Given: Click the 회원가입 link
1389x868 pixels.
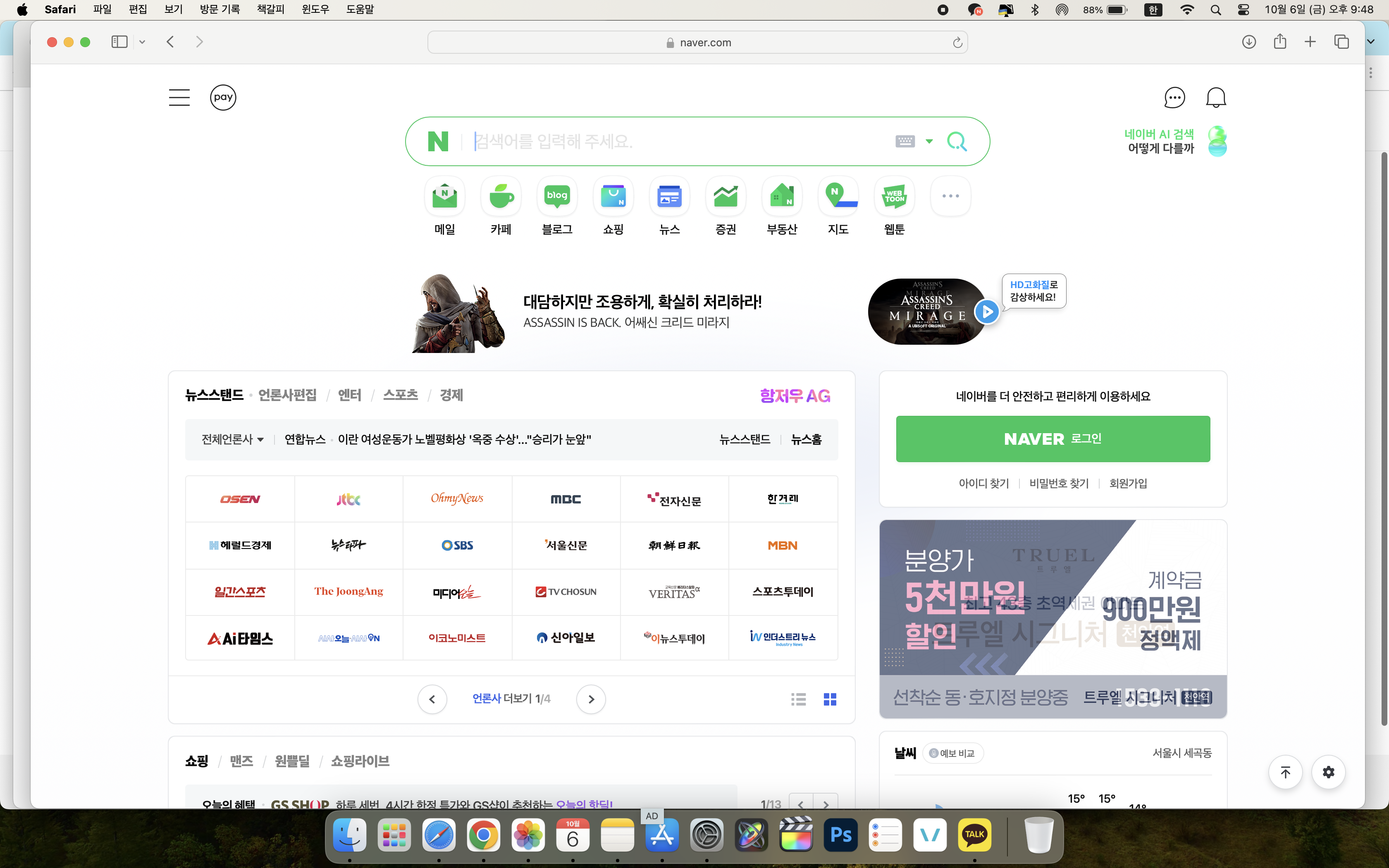Looking at the screenshot, I should pyautogui.click(x=1128, y=483).
